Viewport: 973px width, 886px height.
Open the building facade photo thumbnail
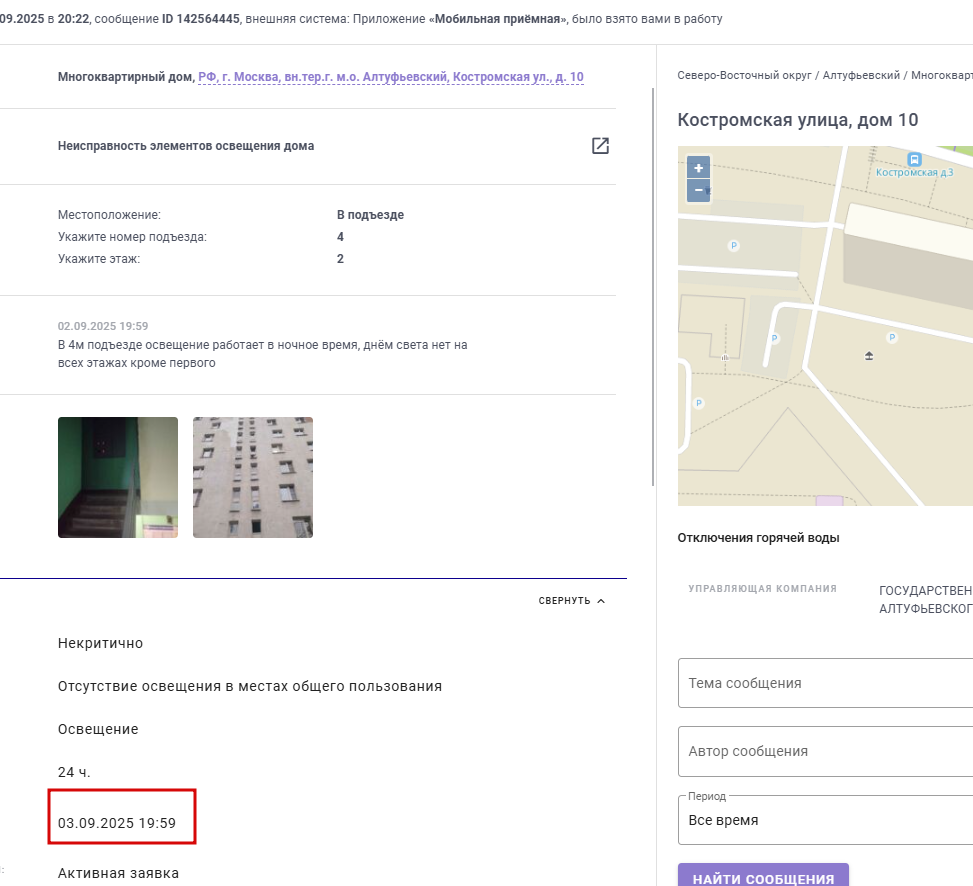pos(253,477)
